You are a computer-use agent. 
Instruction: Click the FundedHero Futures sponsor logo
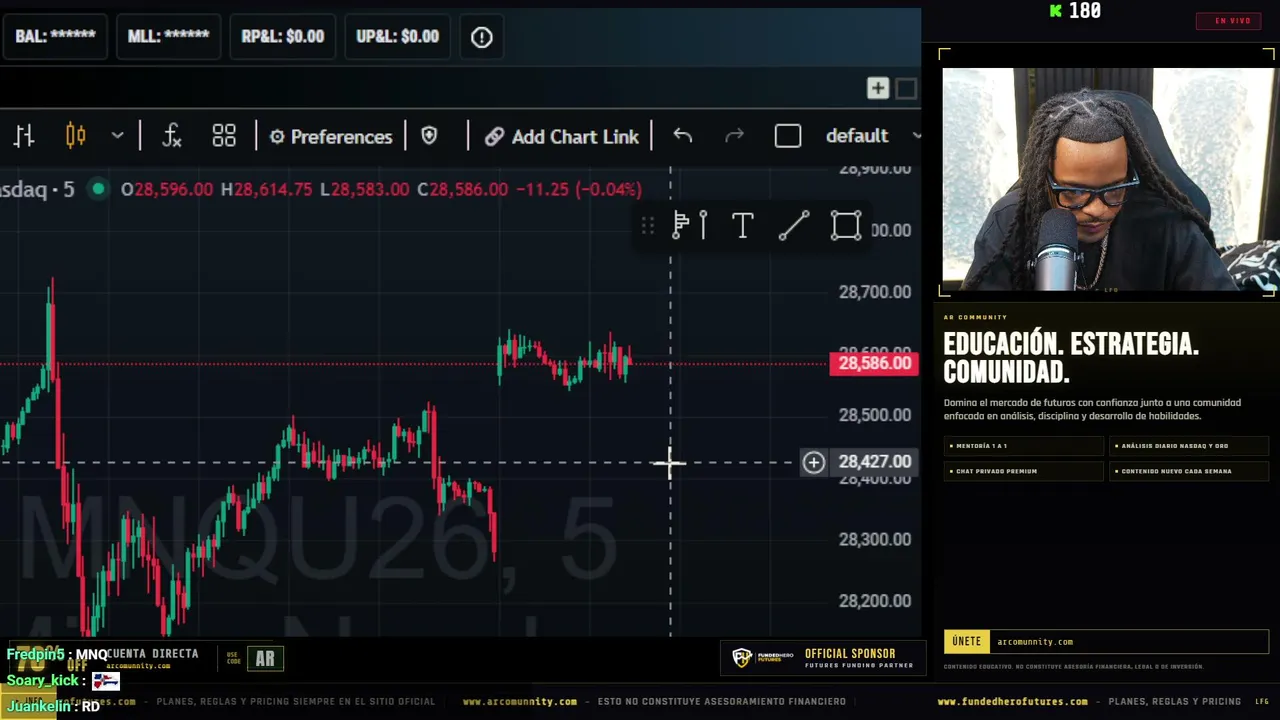(763, 658)
